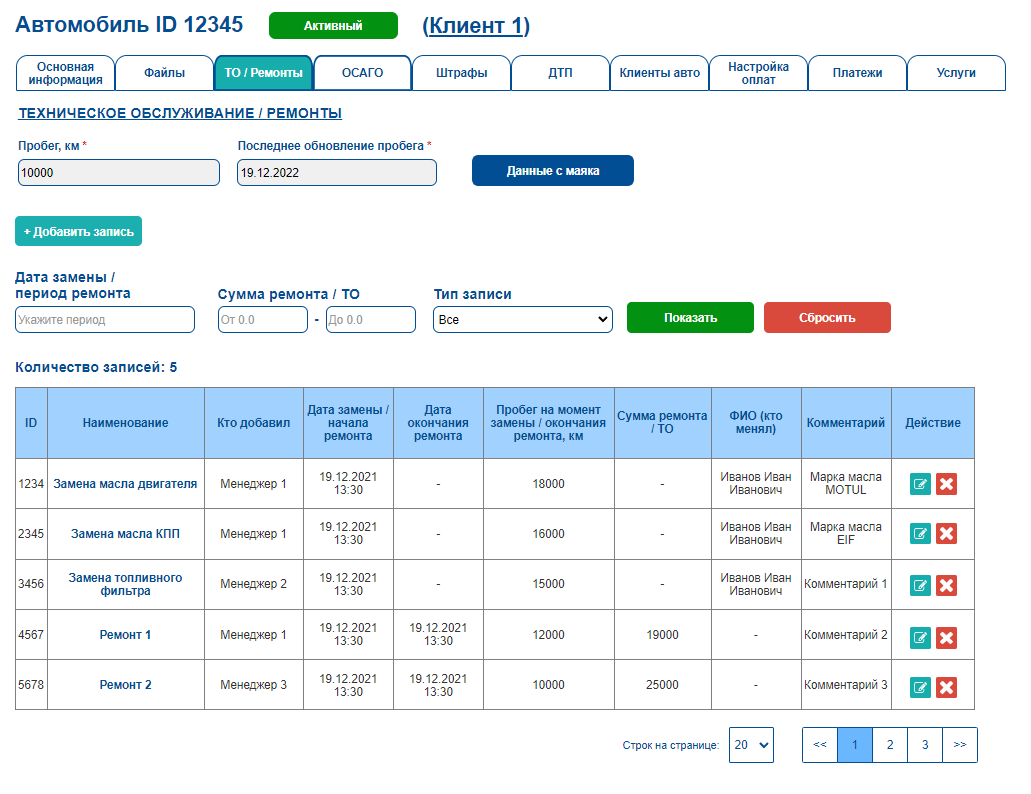Screen dimensions: 1031x794
Task: Delete record 1234 with red X icon
Action: coord(946,484)
